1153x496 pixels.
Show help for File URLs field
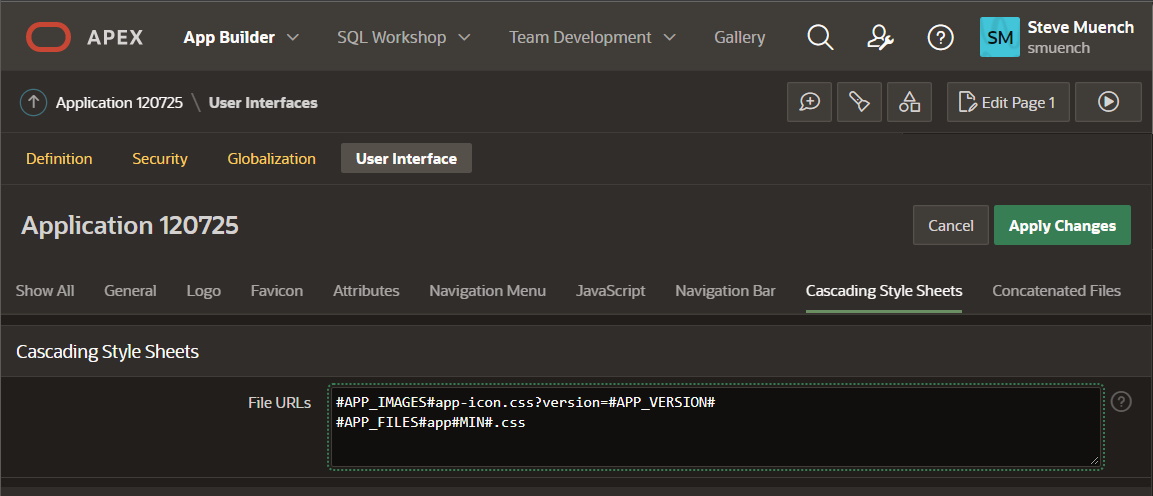pyautogui.click(x=1122, y=402)
